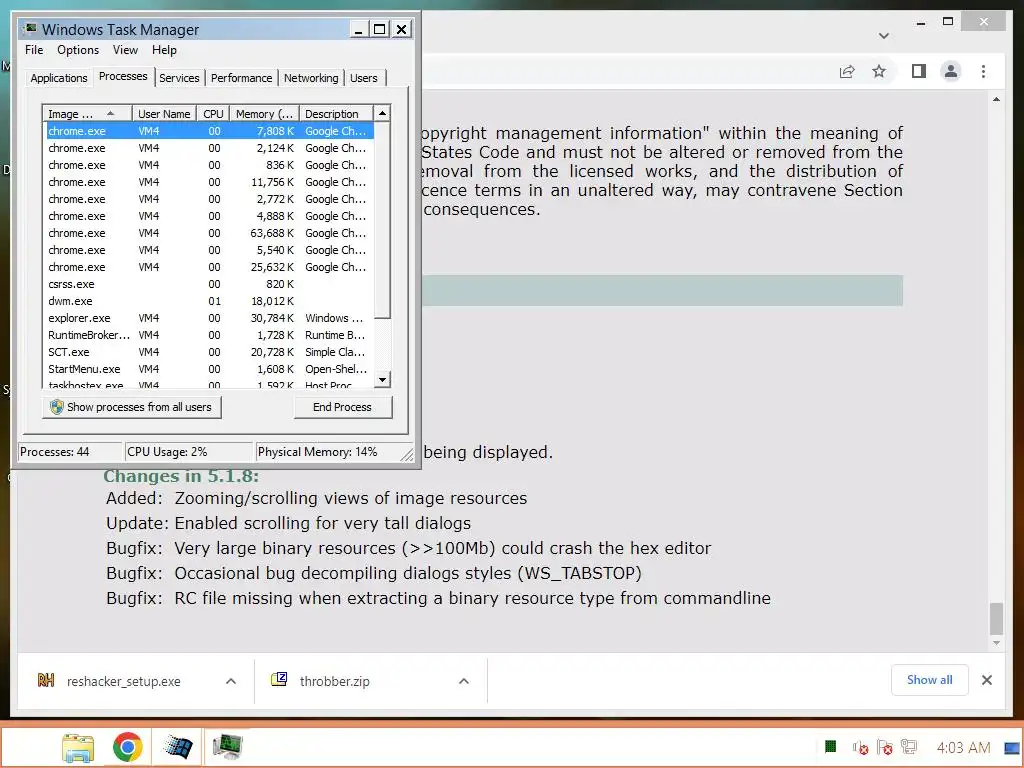Click Physical Memory 14% status
The height and width of the screenshot is (768, 1024).
(x=317, y=452)
